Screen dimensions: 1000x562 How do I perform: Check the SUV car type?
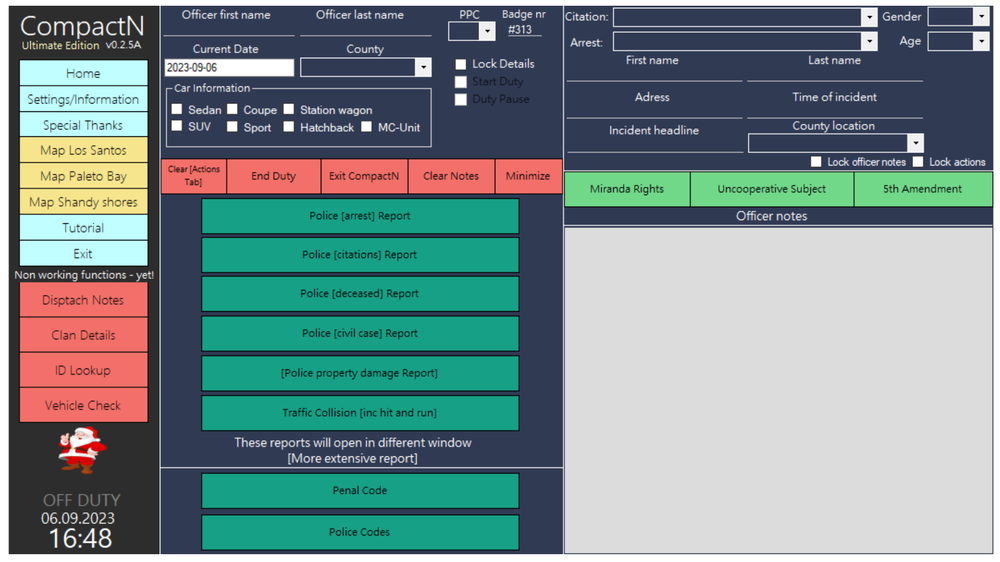(177, 126)
